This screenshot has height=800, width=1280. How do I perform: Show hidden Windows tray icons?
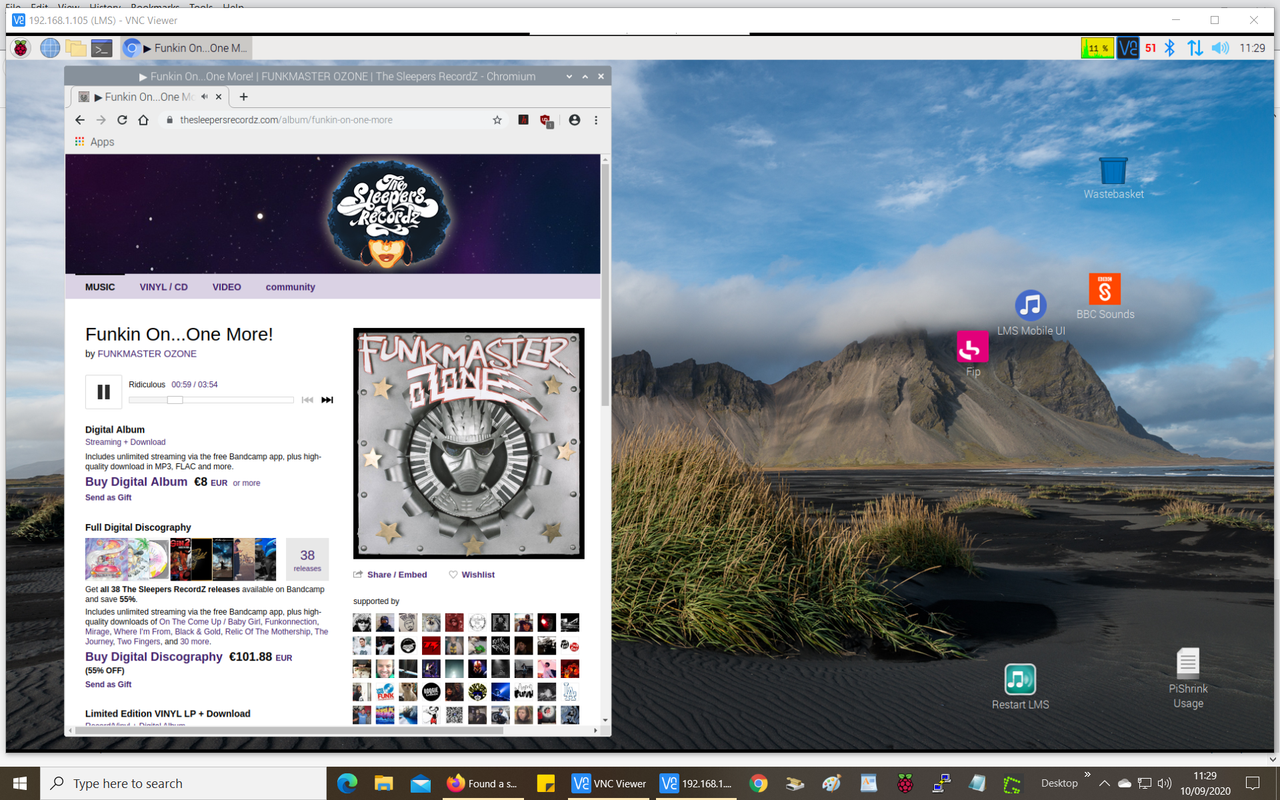click(1104, 783)
